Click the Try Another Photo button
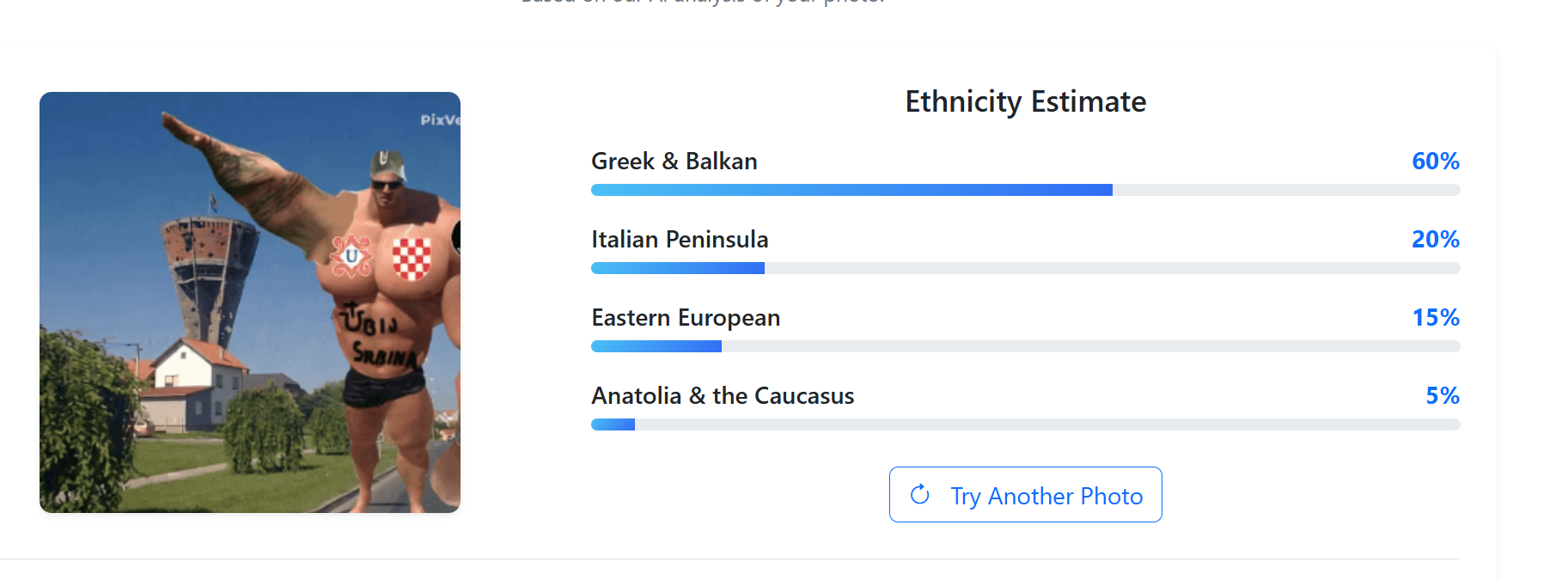1568x580 pixels. pyautogui.click(x=1025, y=495)
